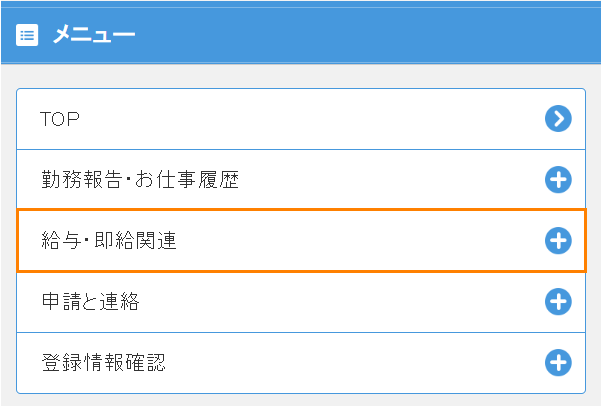The width and height of the screenshot is (601, 406).
Task: Expand 給与・即給関連 with the plus icon
Action: pyautogui.click(x=558, y=241)
